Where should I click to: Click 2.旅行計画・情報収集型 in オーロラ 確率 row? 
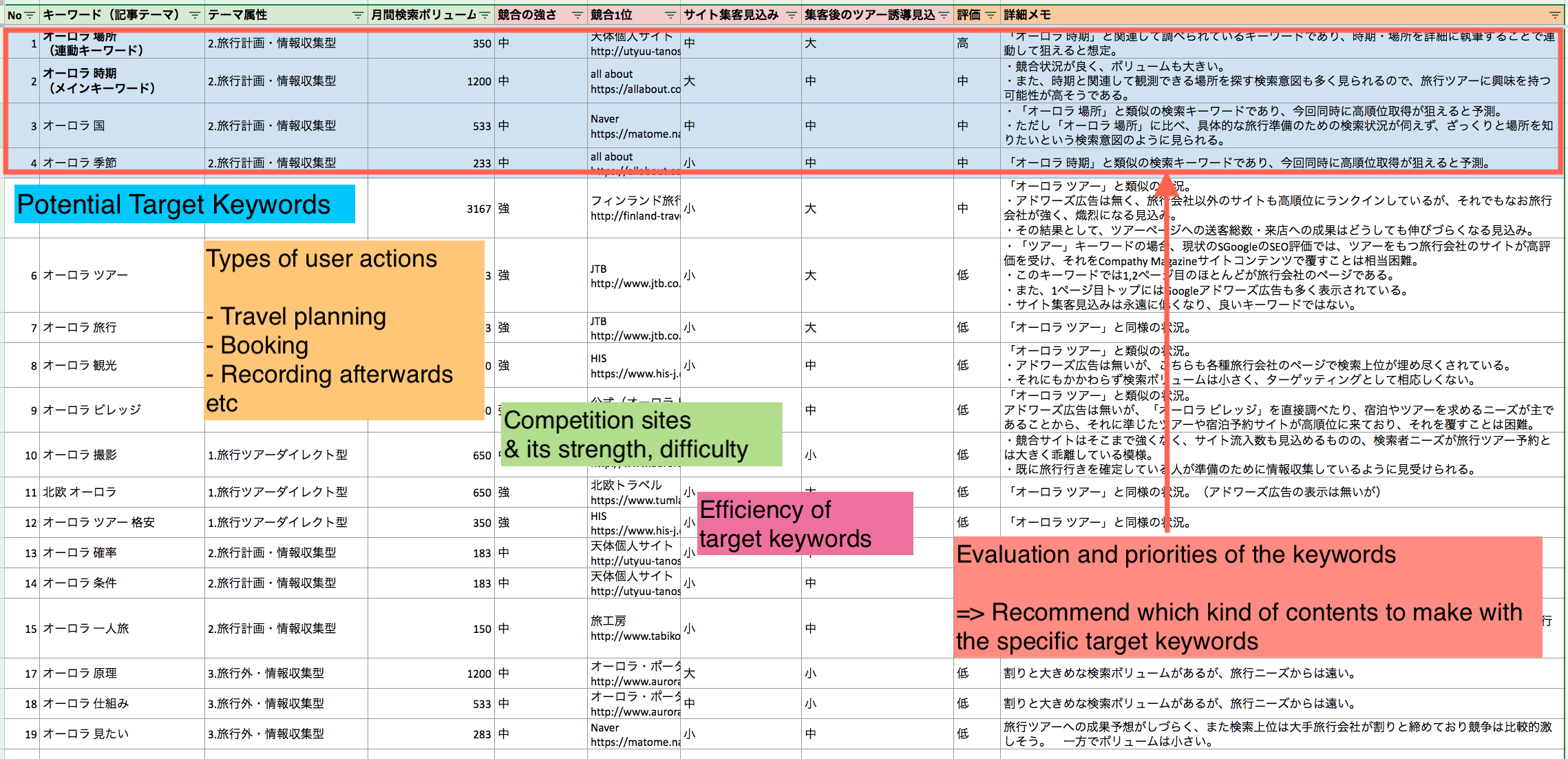coord(286,553)
